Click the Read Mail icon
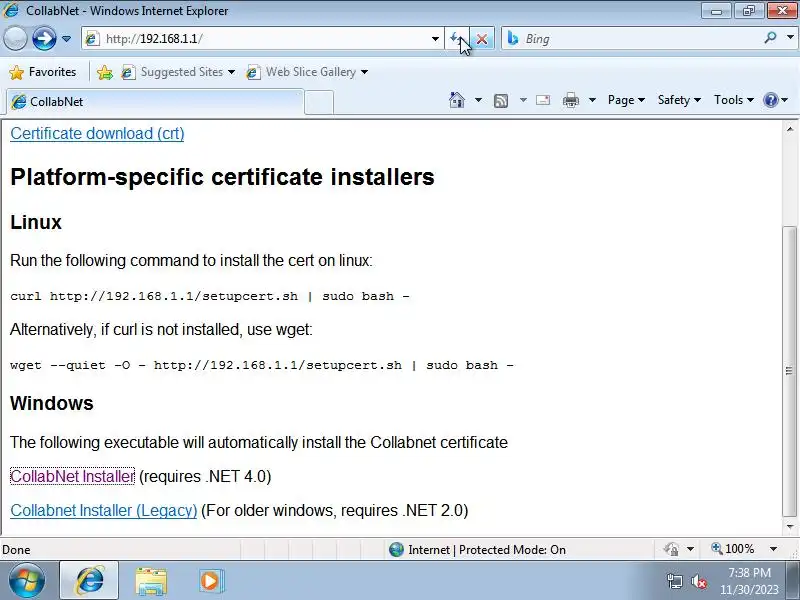The height and width of the screenshot is (600, 800). (x=543, y=100)
